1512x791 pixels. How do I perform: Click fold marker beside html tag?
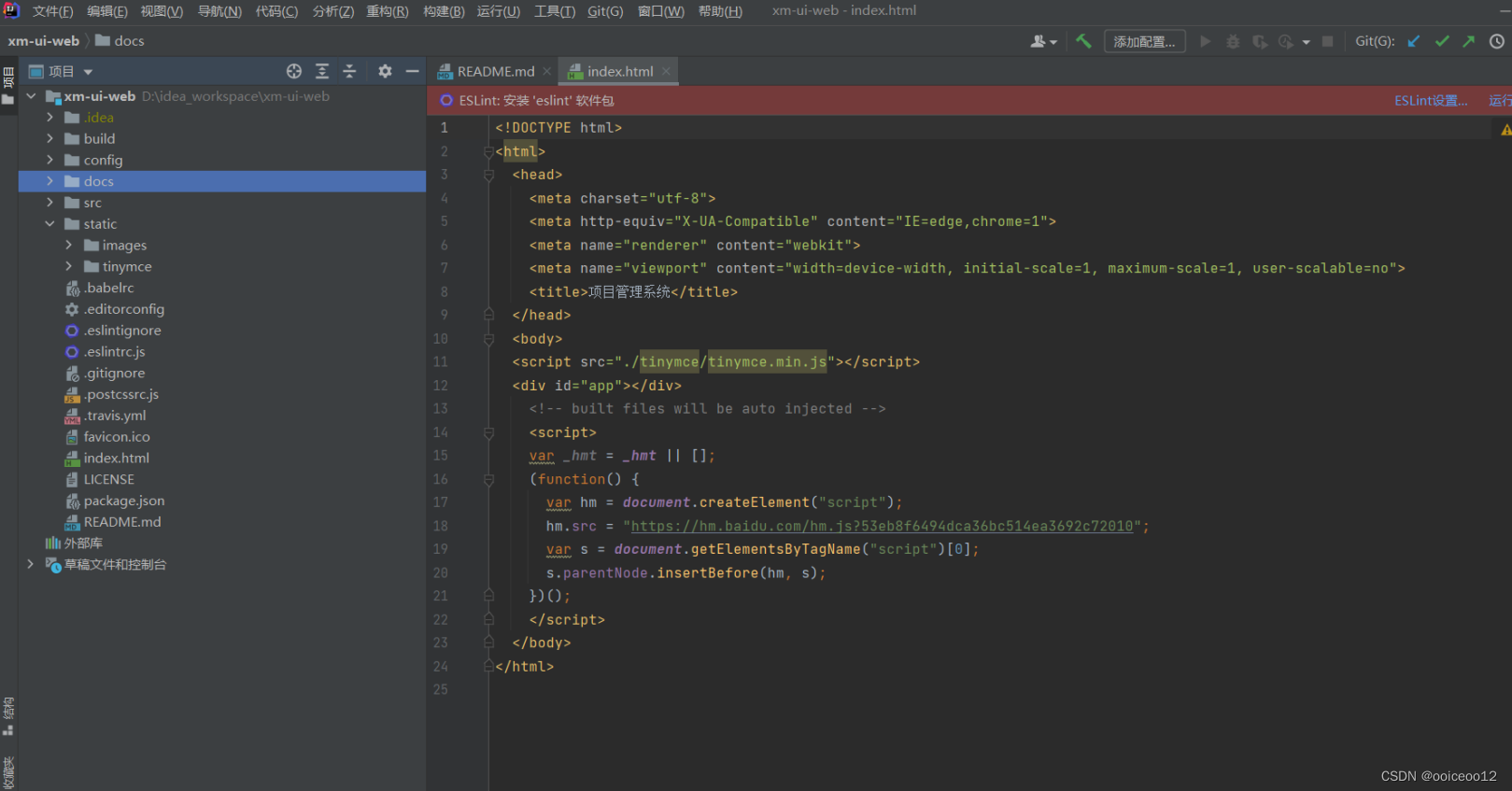[488, 151]
